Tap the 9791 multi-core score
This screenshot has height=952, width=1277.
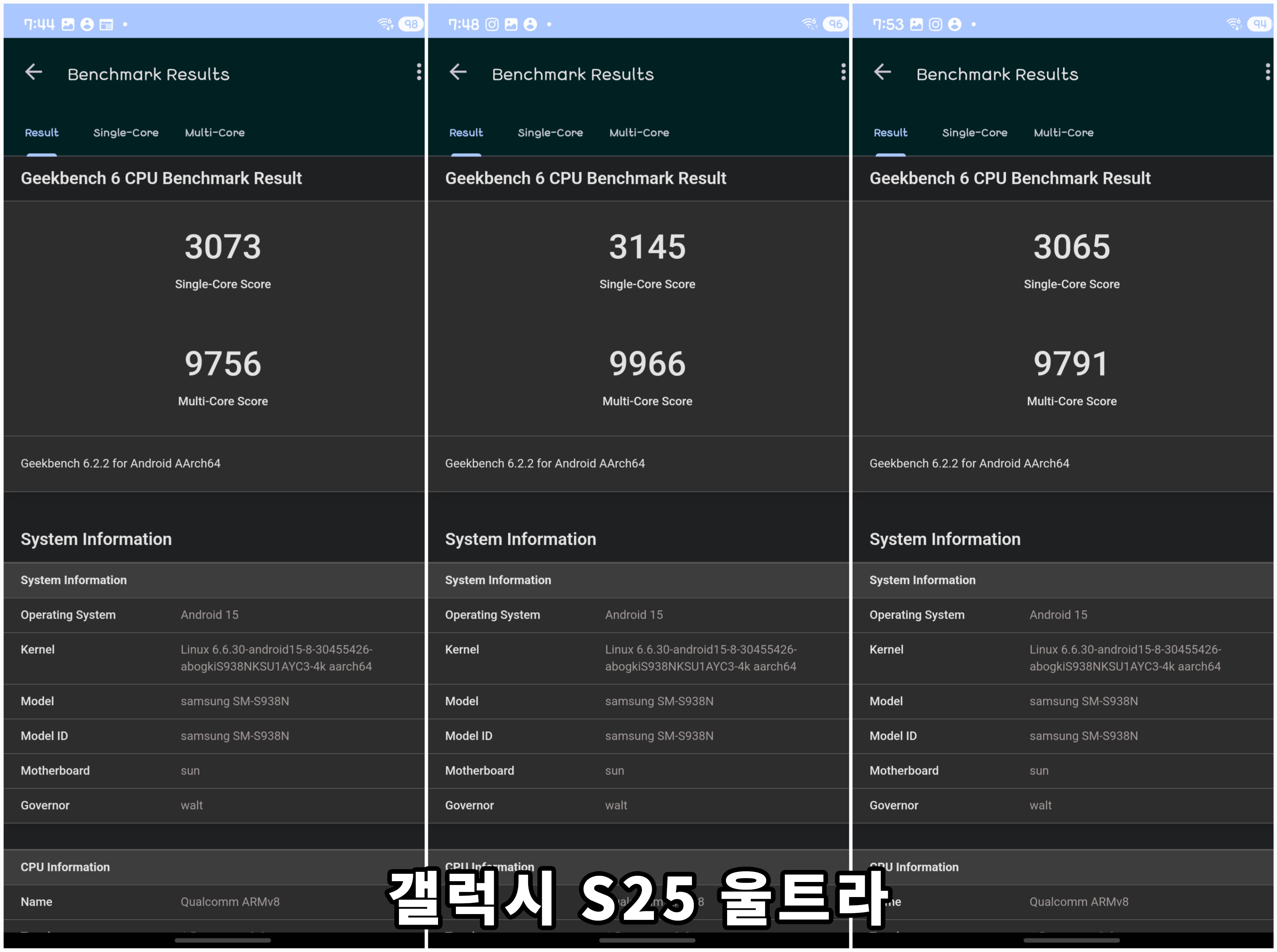pos(1071,364)
